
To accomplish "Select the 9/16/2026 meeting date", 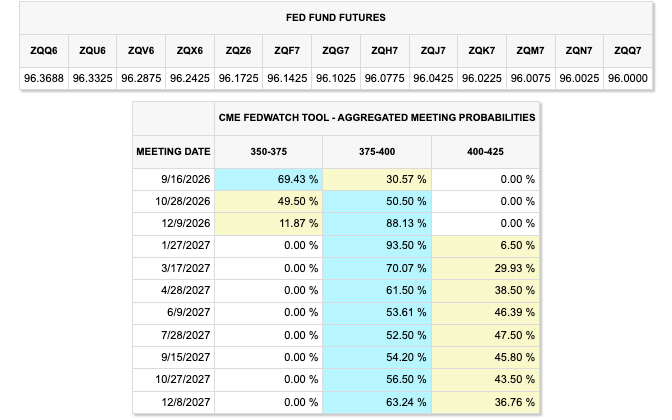I will [174, 179].
